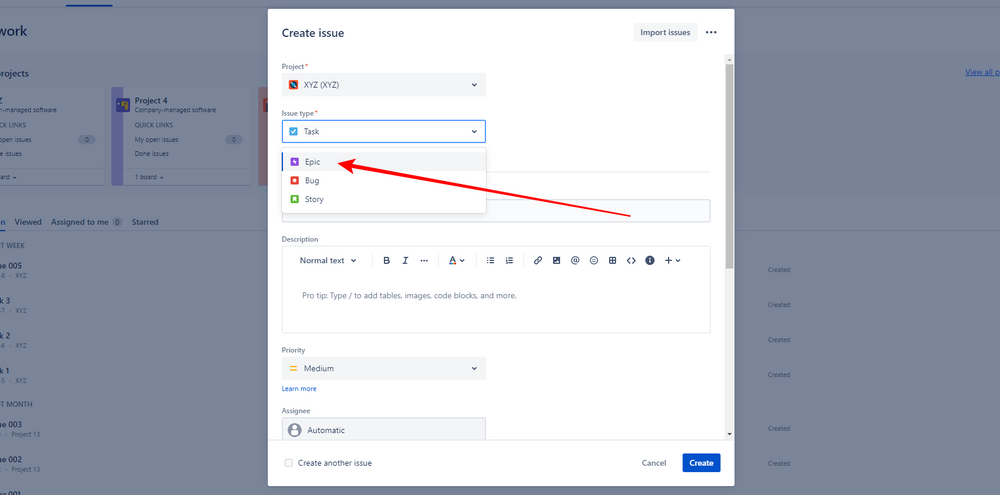The height and width of the screenshot is (495, 1000).
Task: Mention someone with the @ icon
Action: (575, 260)
